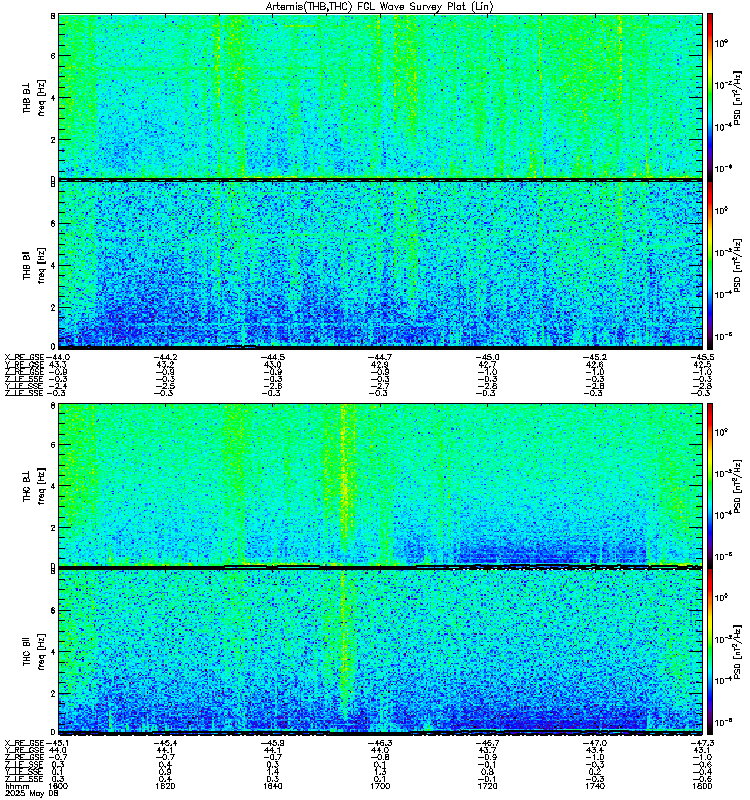Image resolution: width=750 pixels, height=800 pixels.
Task: Click the PSD [nT²/Hz] label of THC B⊥ panel
Action: pos(737,486)
